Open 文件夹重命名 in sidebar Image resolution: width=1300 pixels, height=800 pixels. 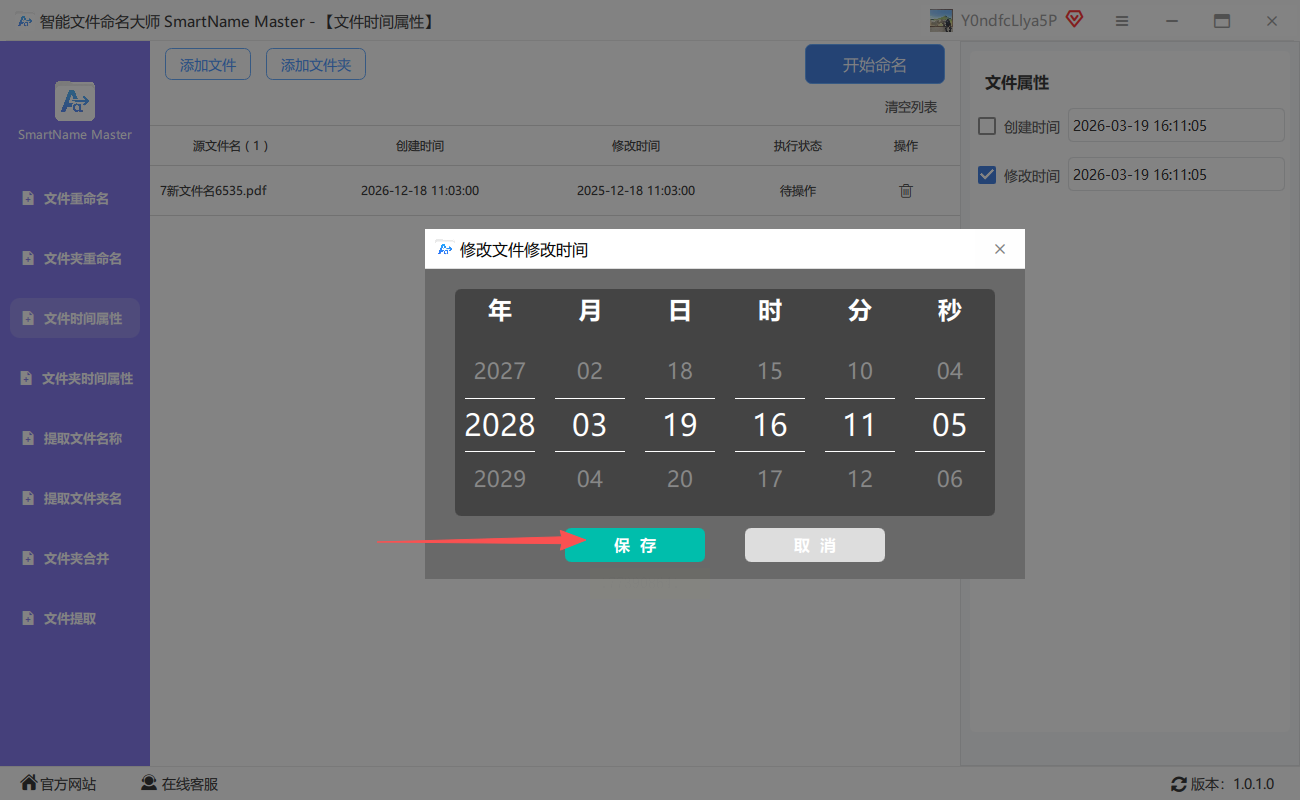75,258
